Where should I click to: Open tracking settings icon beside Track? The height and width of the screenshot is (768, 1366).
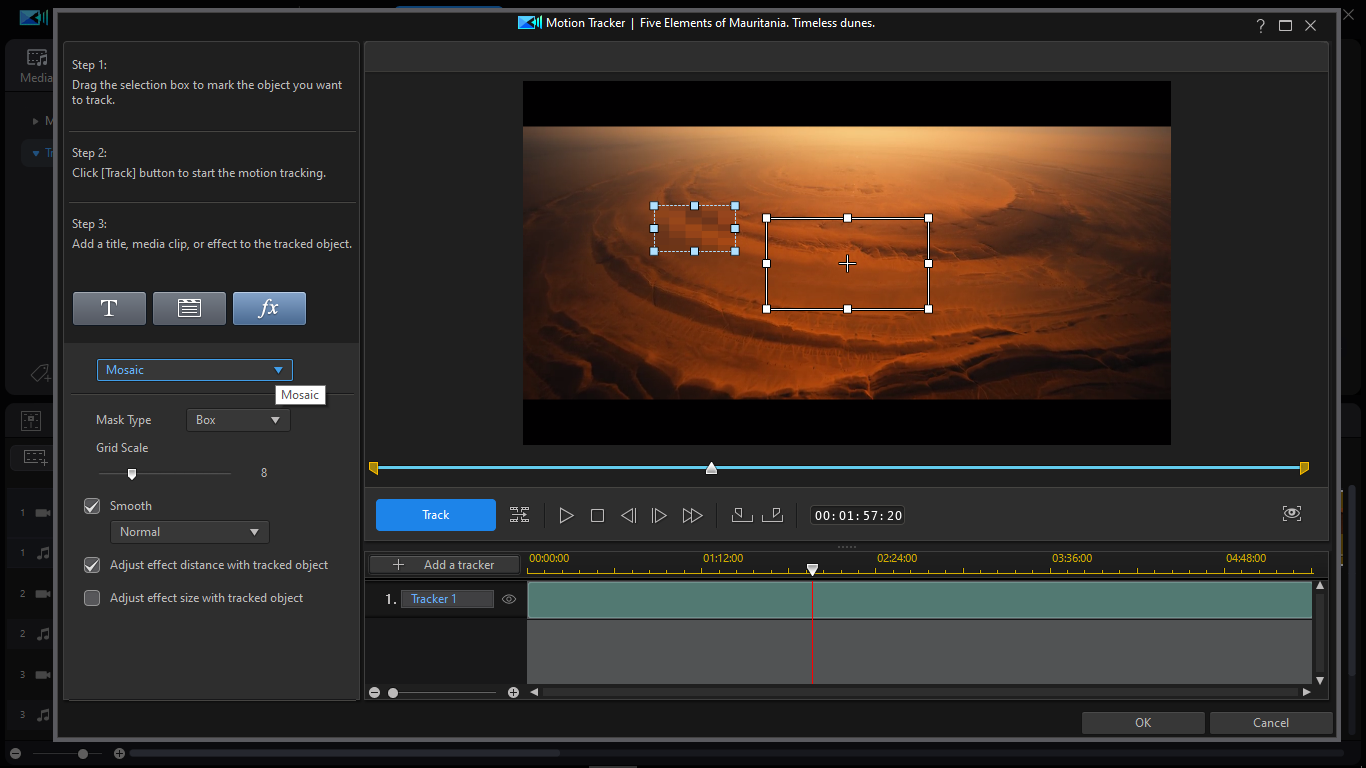coord(519,515)
